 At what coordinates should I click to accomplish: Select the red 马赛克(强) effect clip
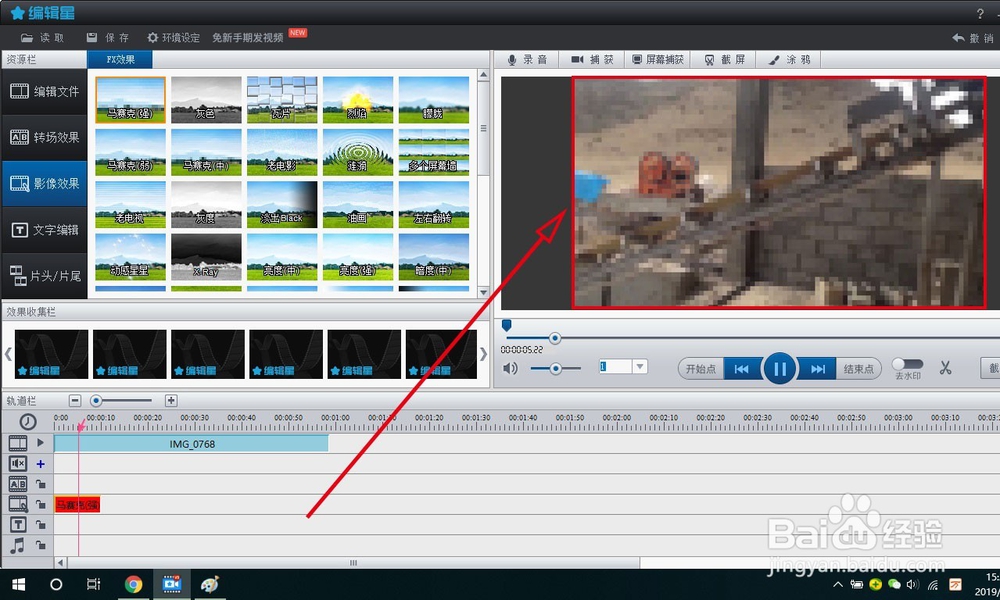(77, 505)
